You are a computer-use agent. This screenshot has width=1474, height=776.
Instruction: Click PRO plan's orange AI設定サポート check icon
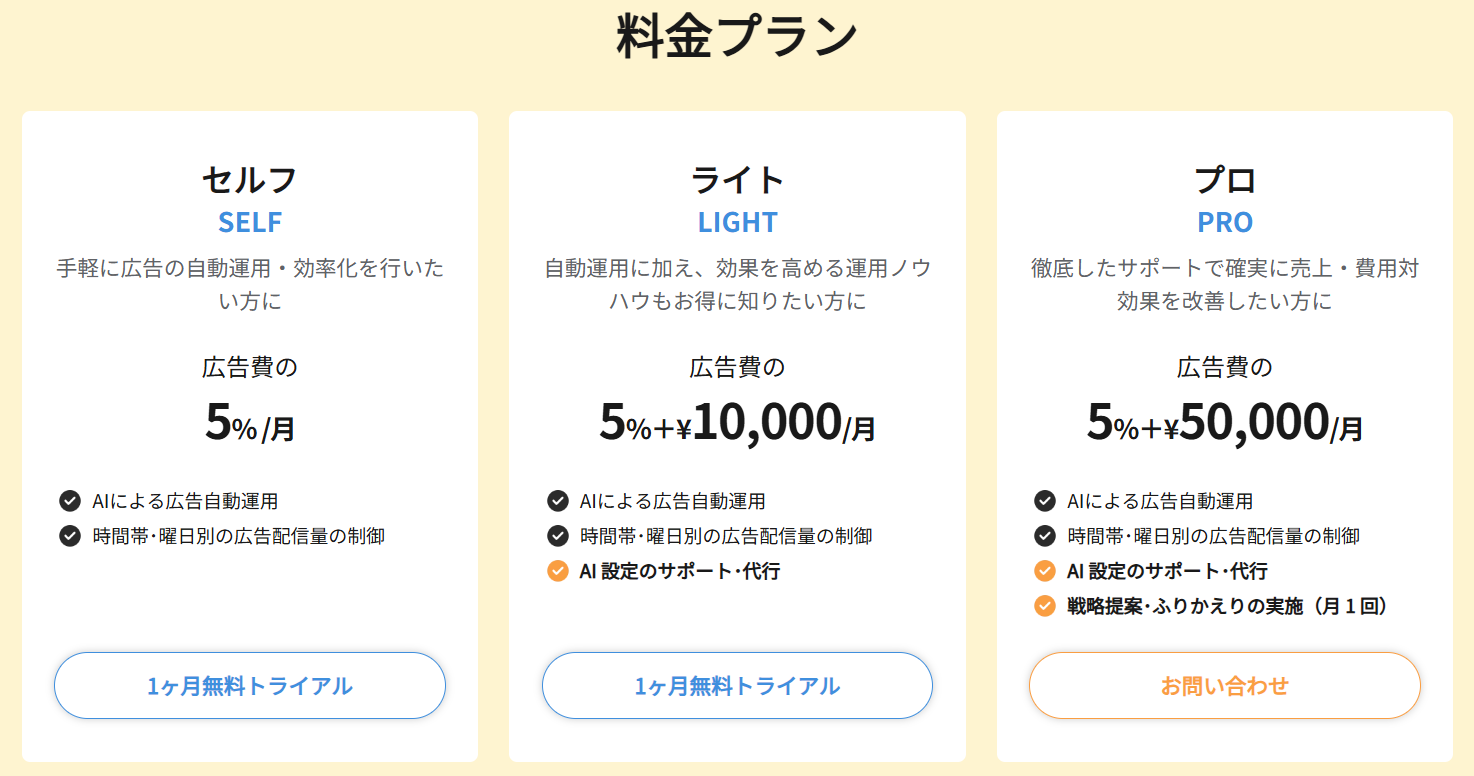(1045, 571)
